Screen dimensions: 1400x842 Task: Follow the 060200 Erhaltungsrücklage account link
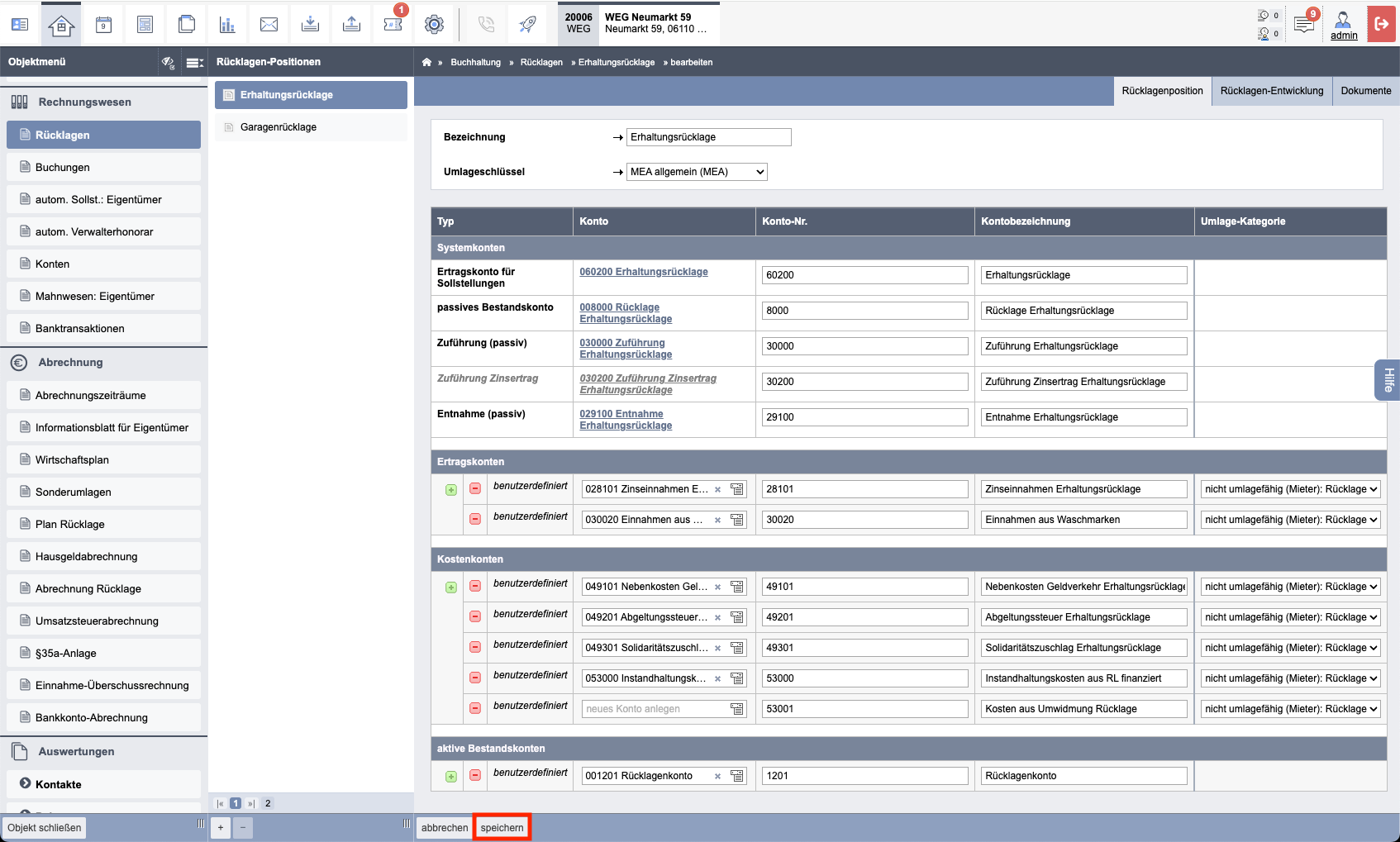coord(644,272)
